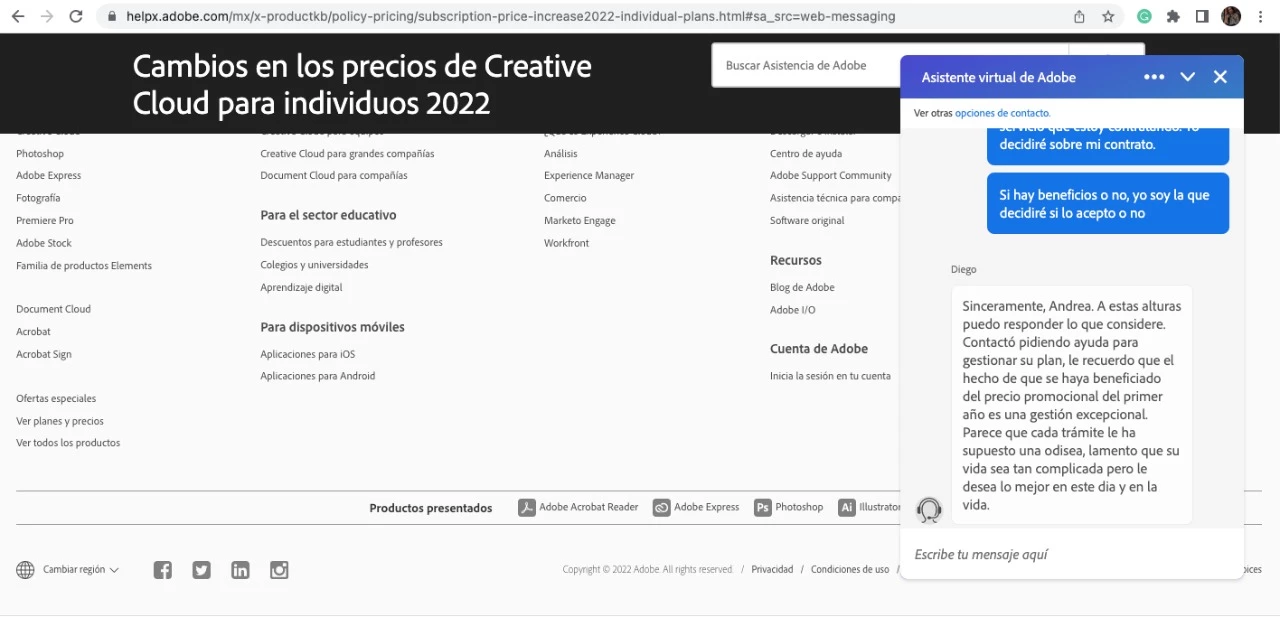
Task: Open Aplicaciones para iOS link
Action: click(308, 354)
